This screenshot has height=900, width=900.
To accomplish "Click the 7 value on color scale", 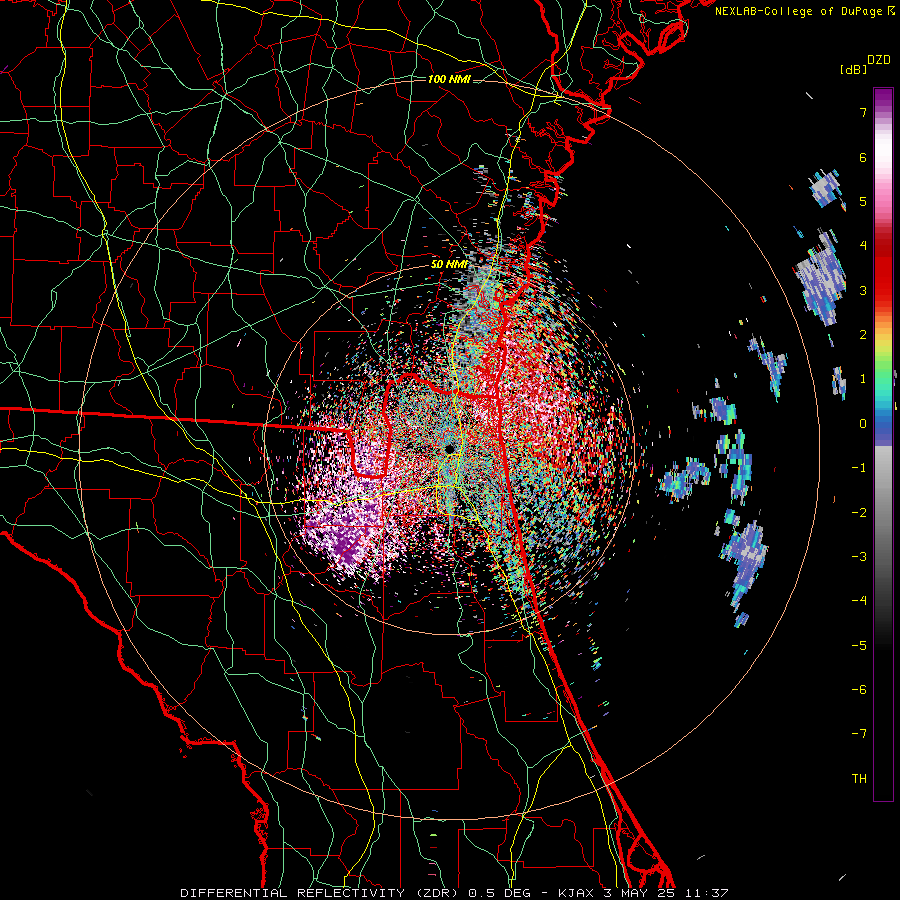I will [863, 112].
